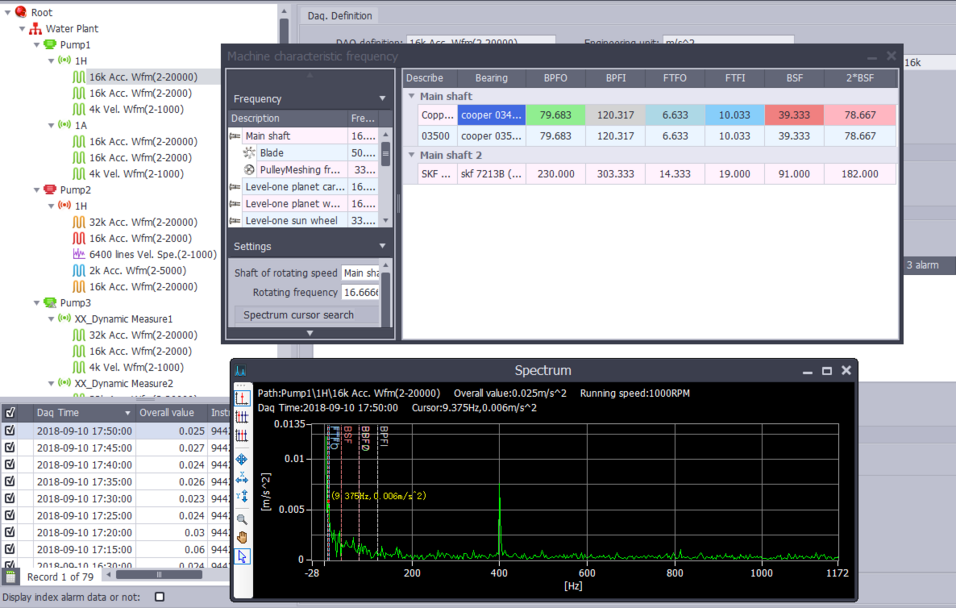Screen dimensions: 956x608
Task: Click the Y-axis scaling icon in Spectrum toolbar
Action: 243,497
